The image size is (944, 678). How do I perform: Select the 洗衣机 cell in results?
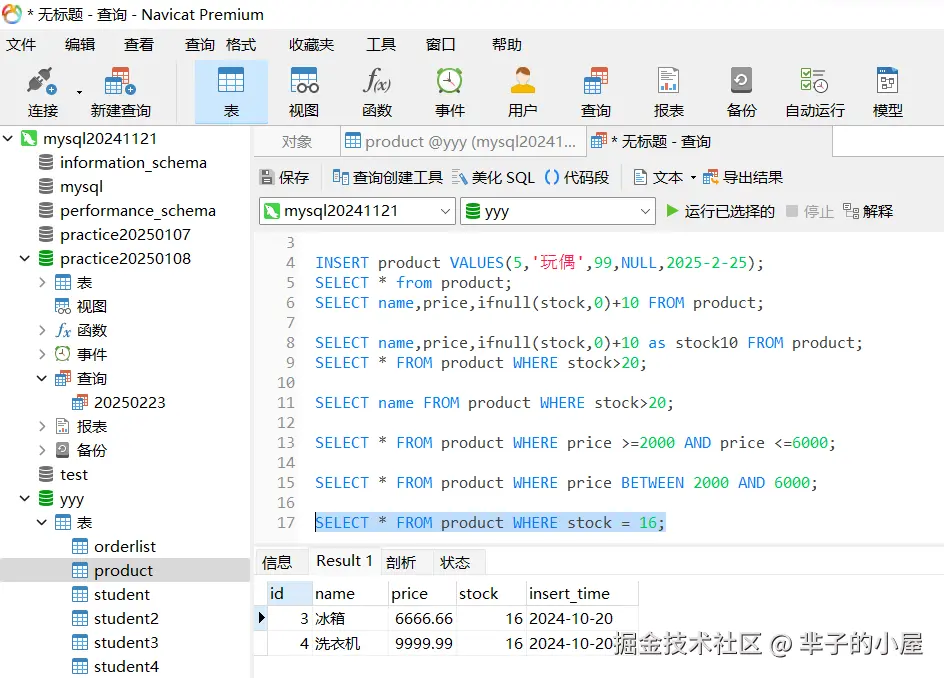(350, 644)
